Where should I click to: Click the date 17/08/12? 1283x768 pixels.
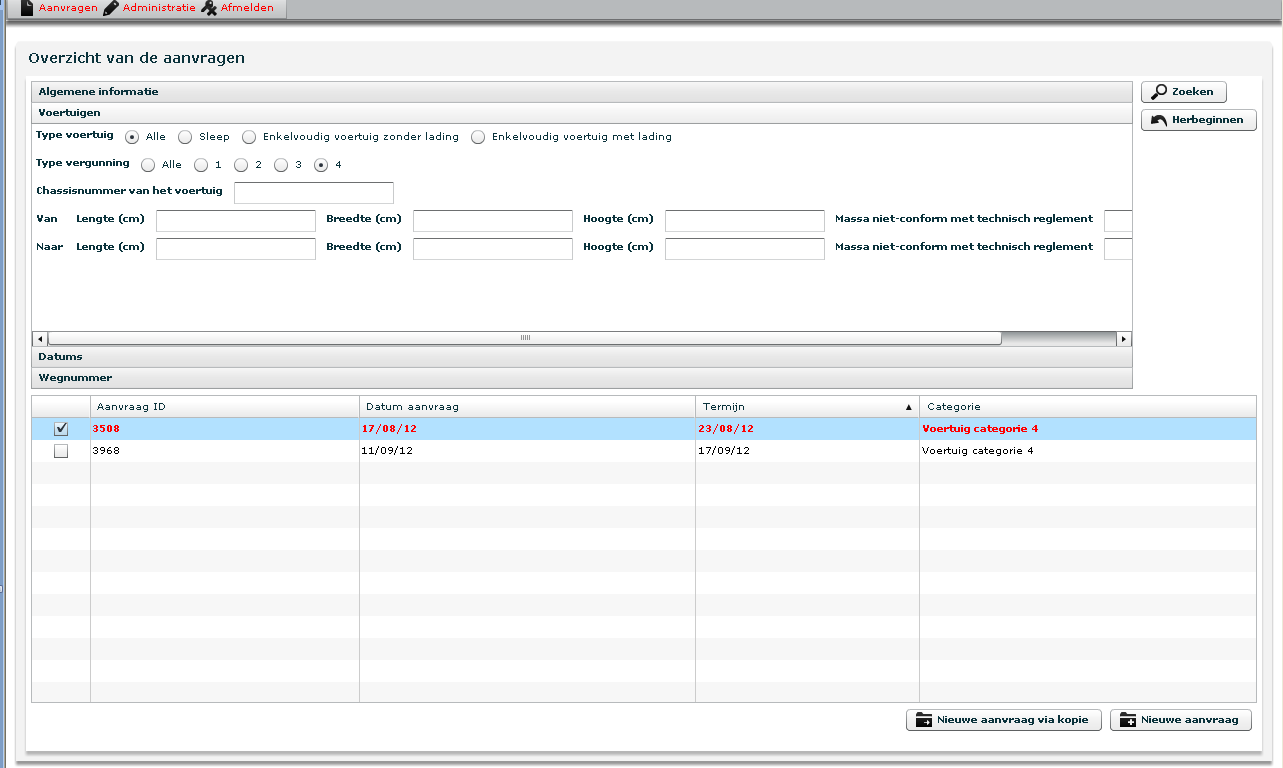(x=388, y=429)
